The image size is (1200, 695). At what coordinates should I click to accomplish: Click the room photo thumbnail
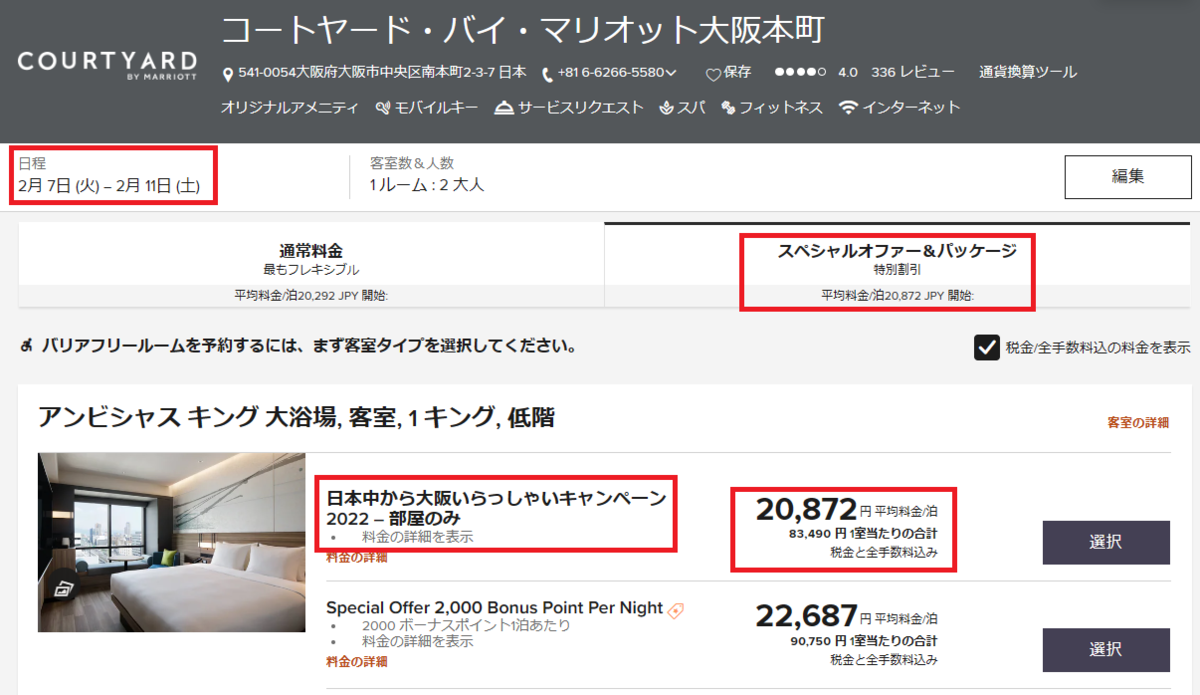click(x=171, y=542)
